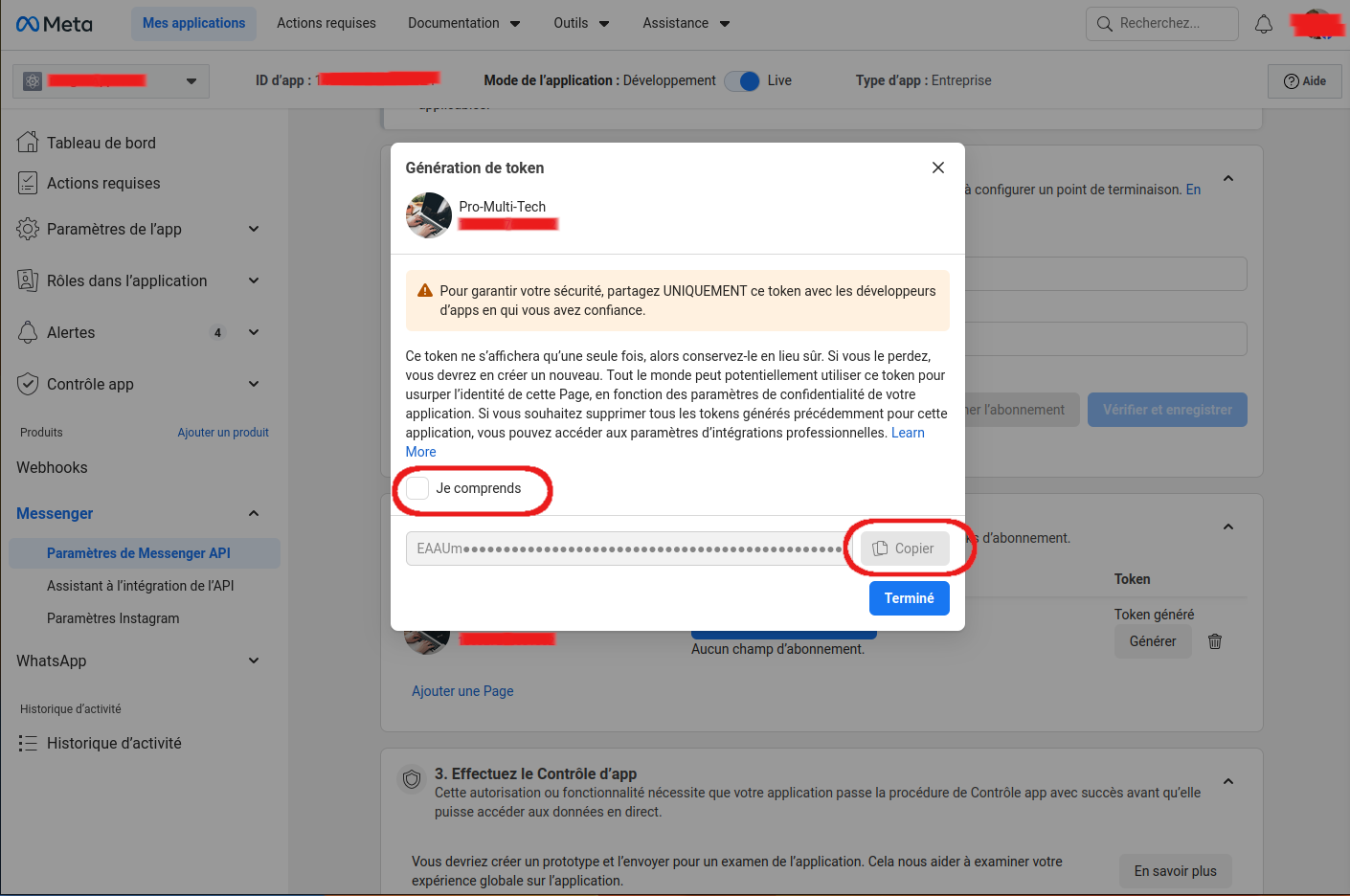Collapse the Contrôle d'app step panel

1228,782
